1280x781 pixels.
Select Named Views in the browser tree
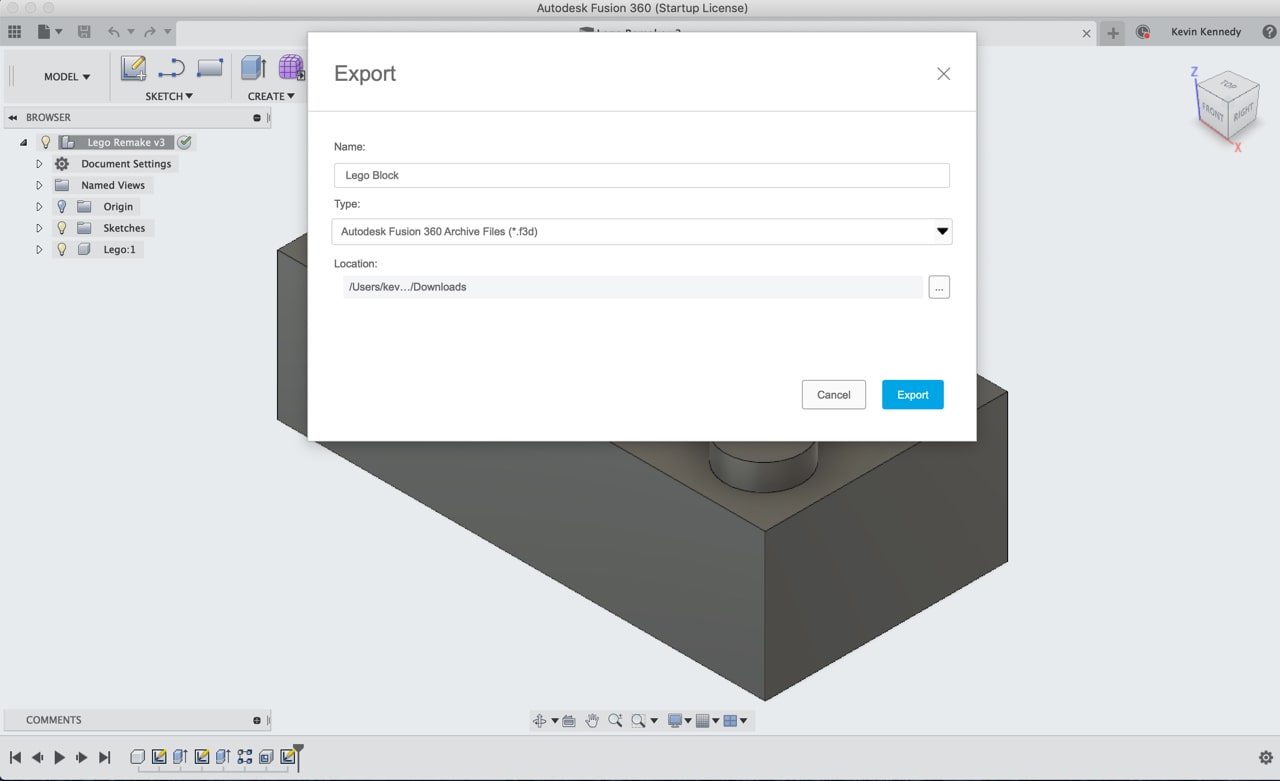113,185
